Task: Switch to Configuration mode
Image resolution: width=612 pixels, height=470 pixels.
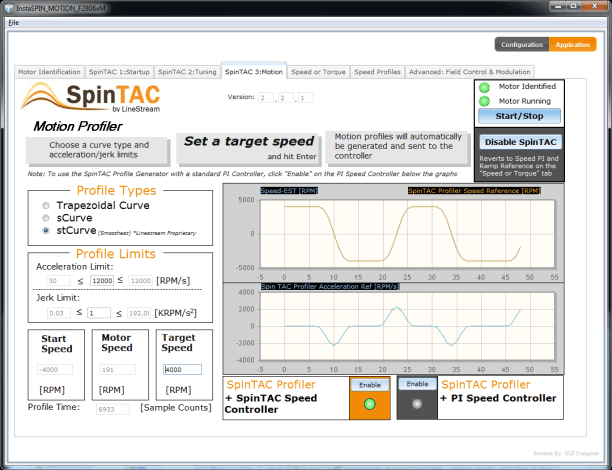Action: 521,45
